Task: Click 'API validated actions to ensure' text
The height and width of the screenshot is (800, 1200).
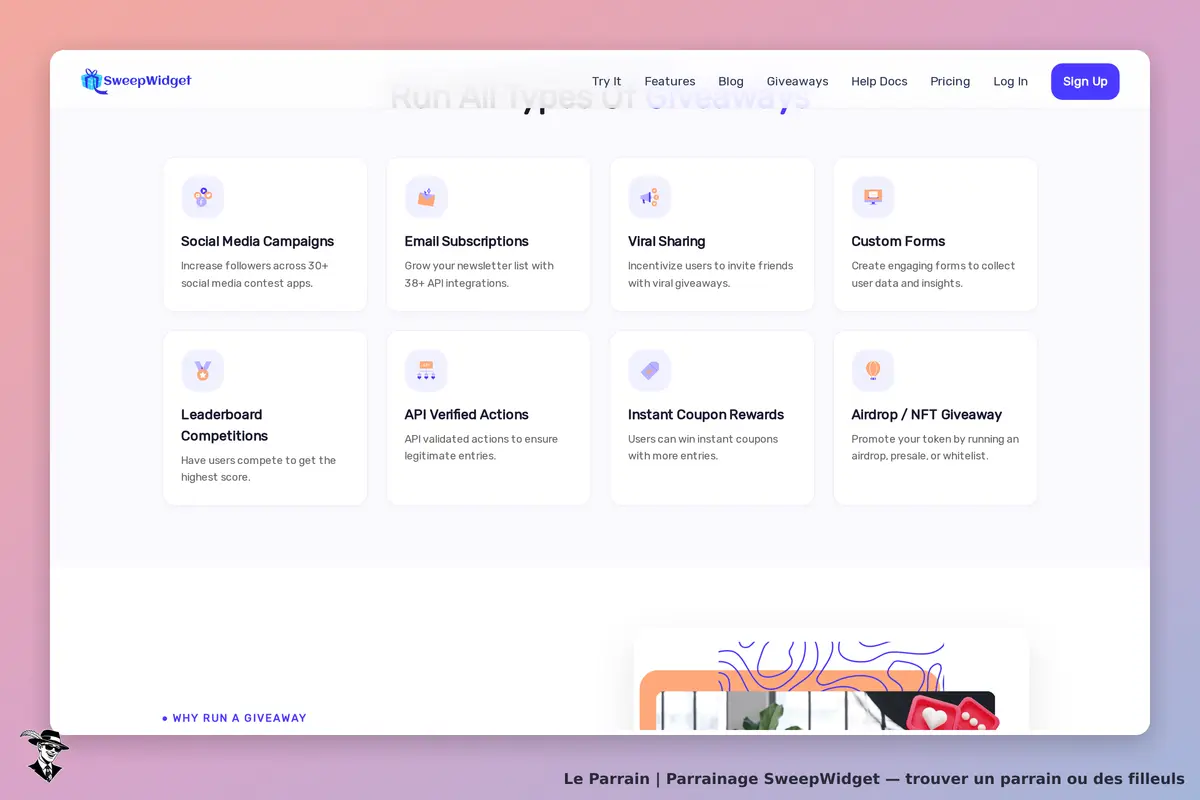Action: tap(481, 439)
